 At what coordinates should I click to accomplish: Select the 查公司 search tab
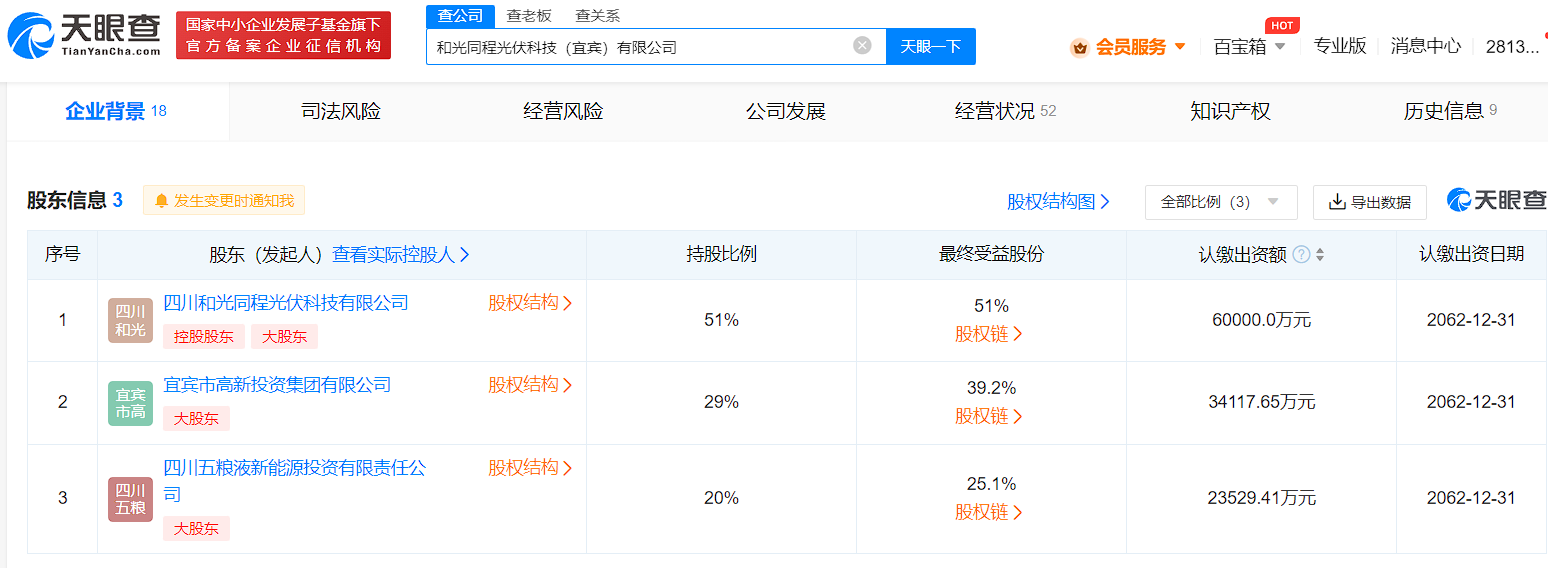coord(460,16)
